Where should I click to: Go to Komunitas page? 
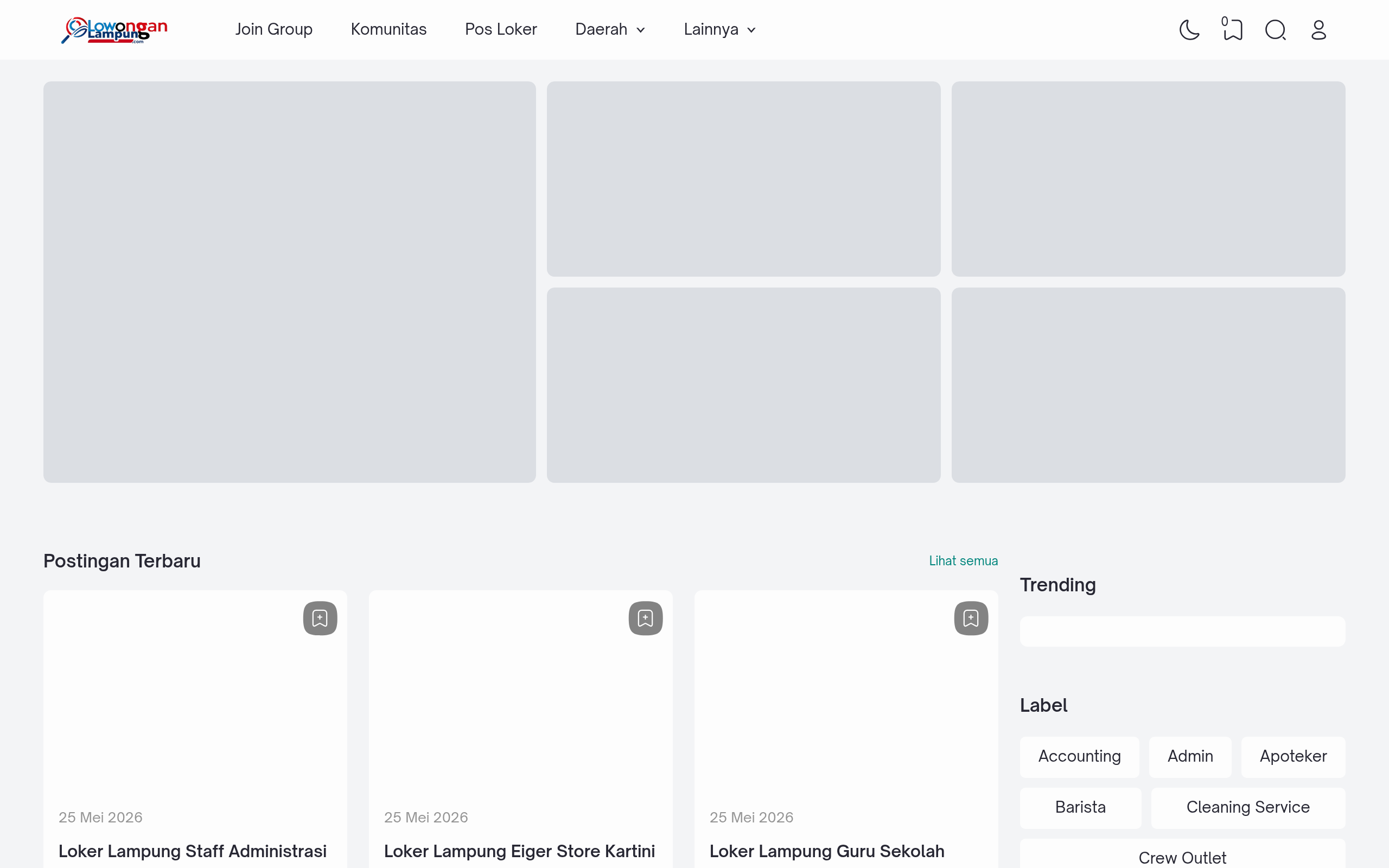click(x=388, y=29)
